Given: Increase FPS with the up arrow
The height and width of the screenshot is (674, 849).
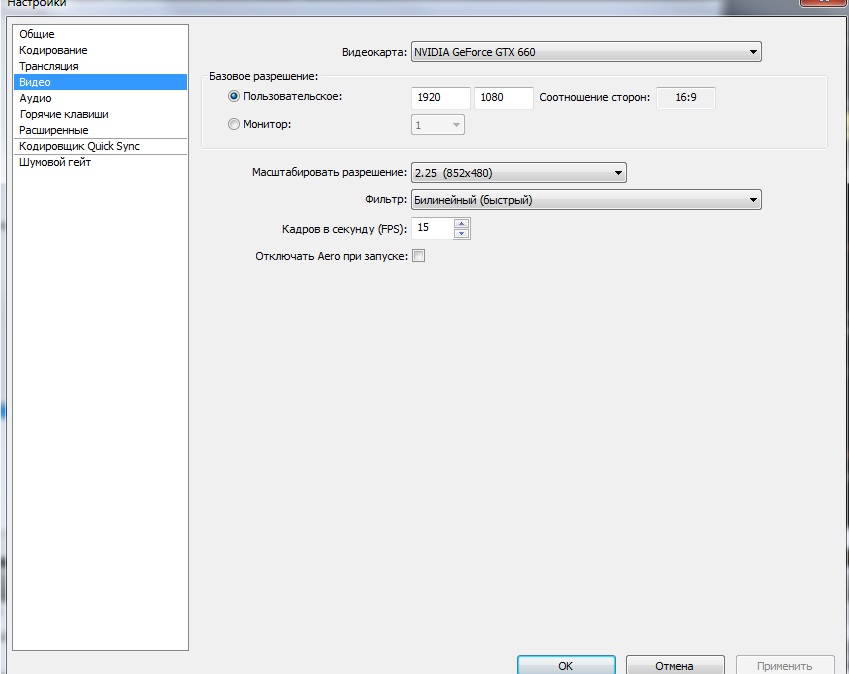Looking at the screenshot, I should coord(461,223).
